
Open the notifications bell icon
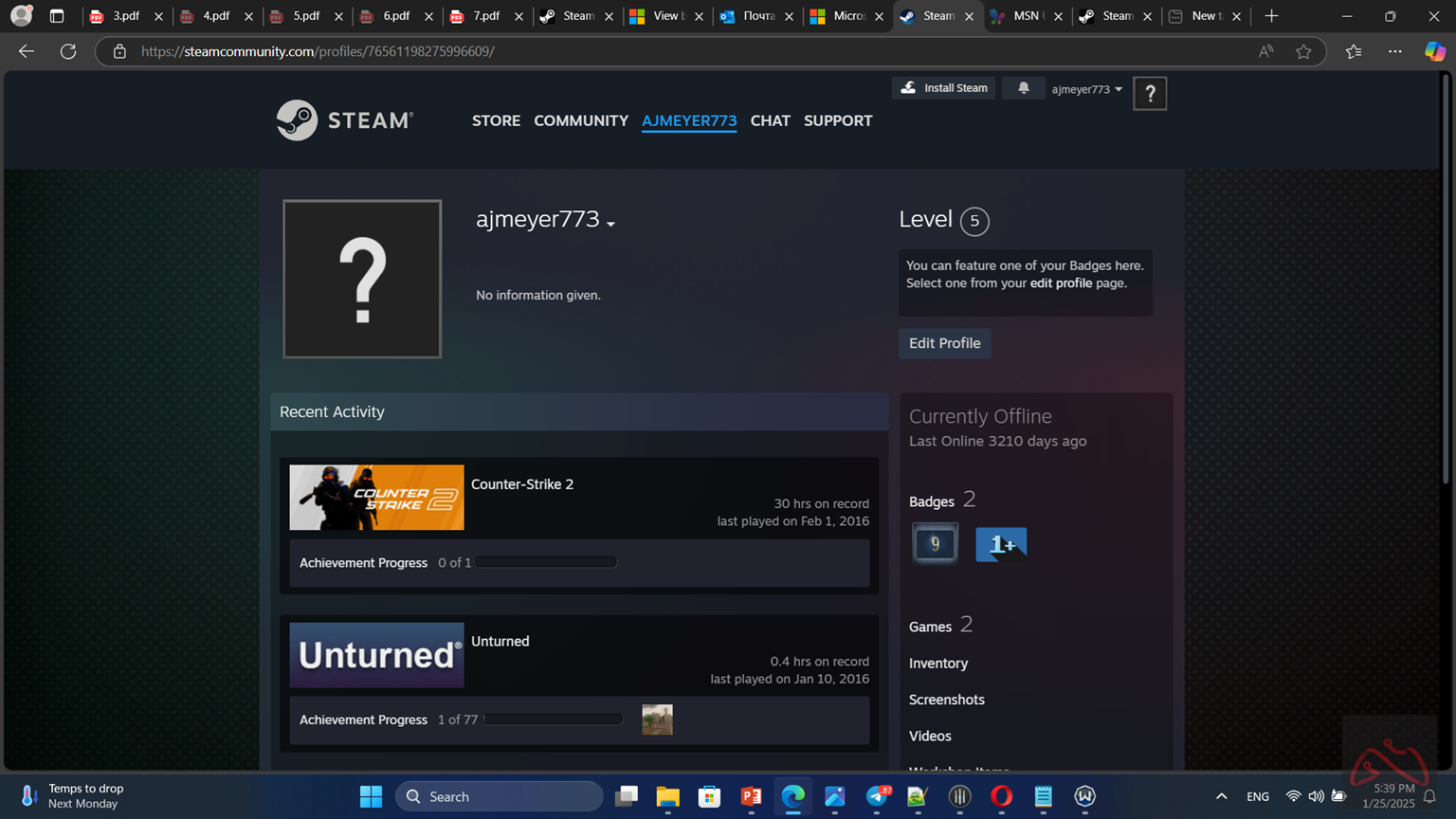click(1023, 88)
